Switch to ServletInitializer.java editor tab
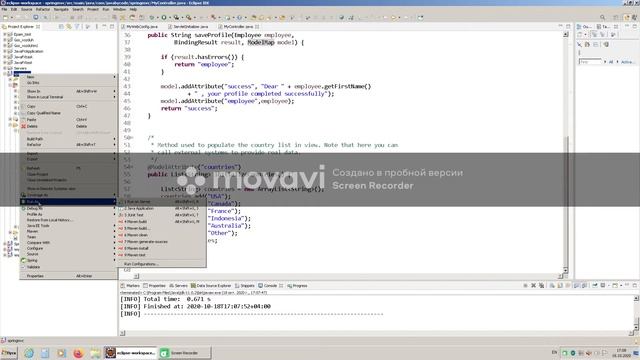The image size is (640, 360). tap(190, 27)
